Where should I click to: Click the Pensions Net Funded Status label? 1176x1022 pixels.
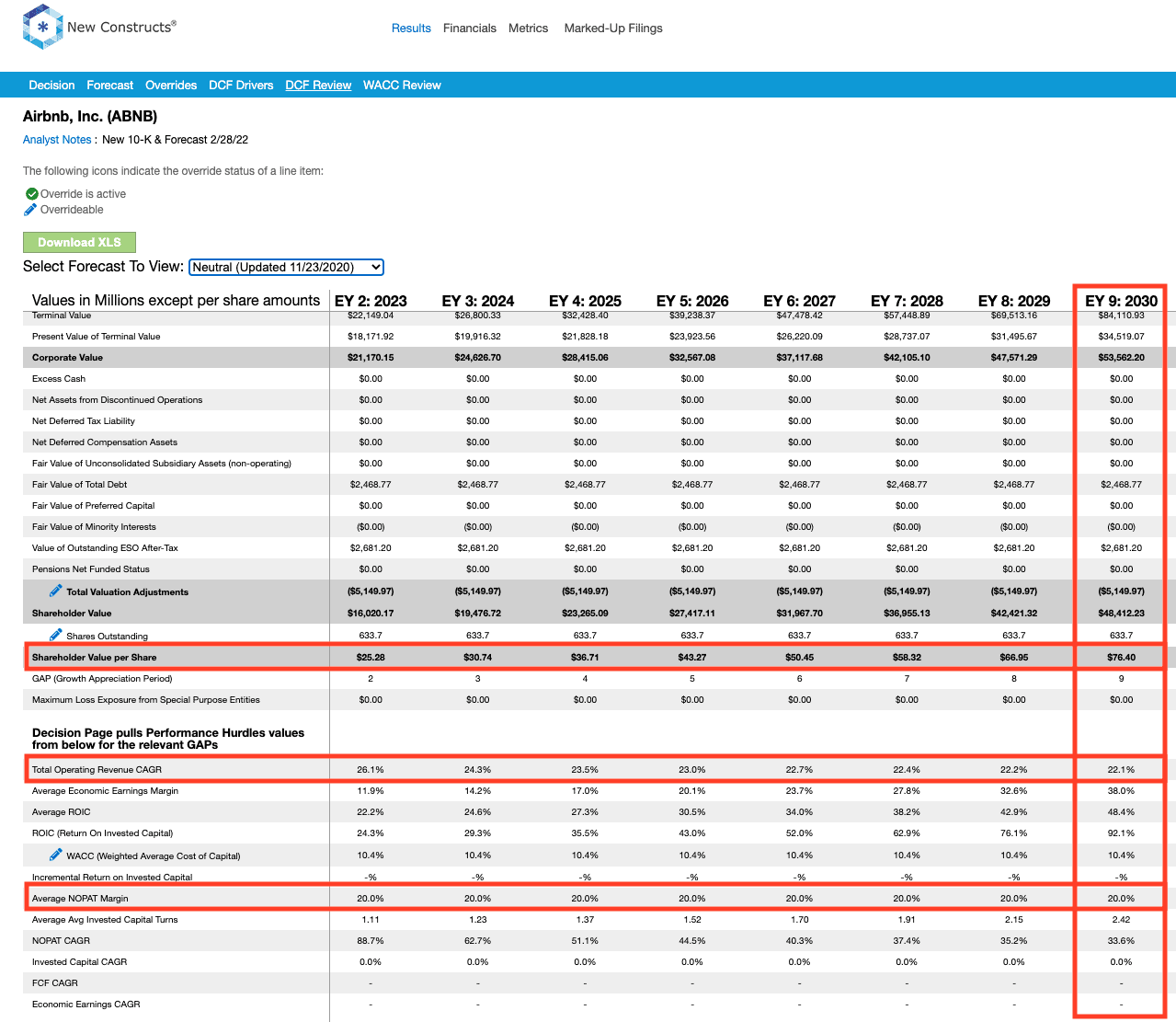point(91,569)
